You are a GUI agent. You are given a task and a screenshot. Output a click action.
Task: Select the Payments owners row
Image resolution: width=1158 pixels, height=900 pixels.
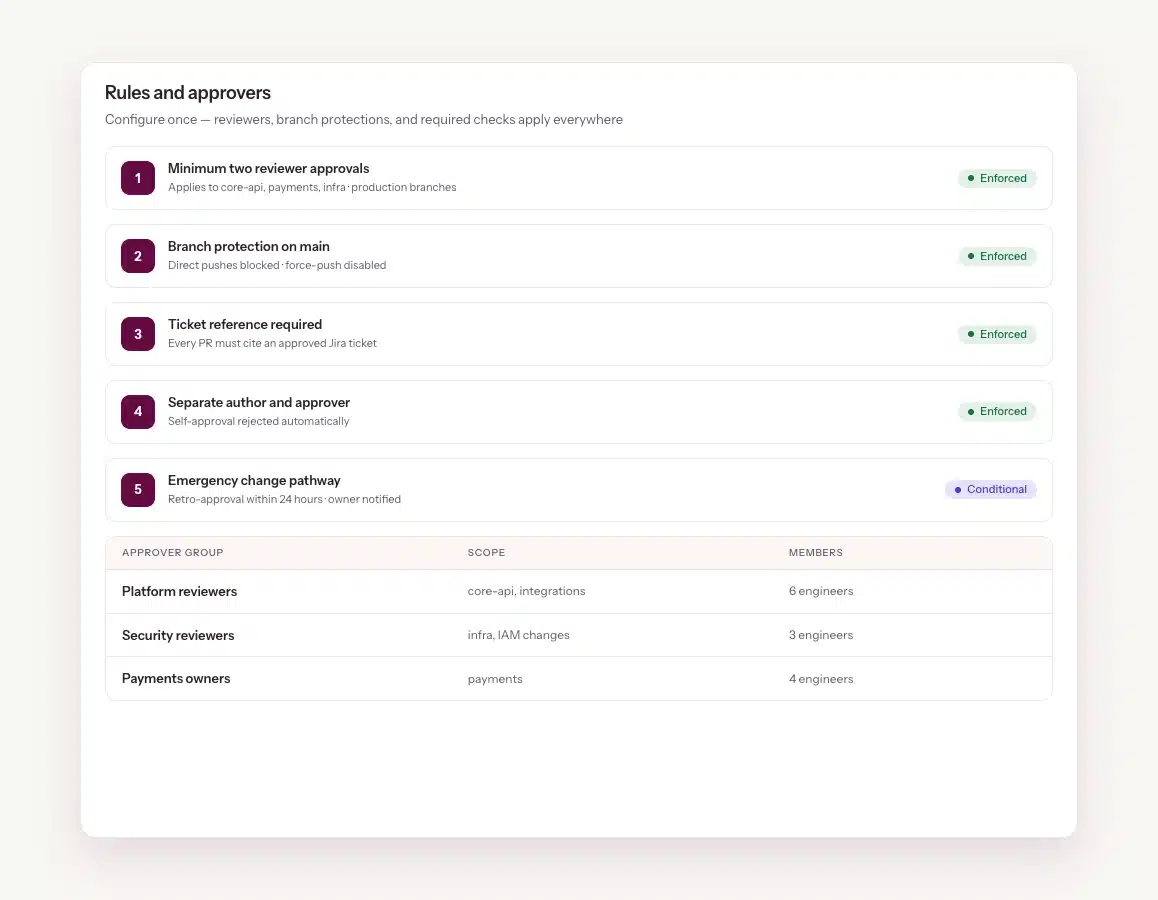(x=579, y=679)
